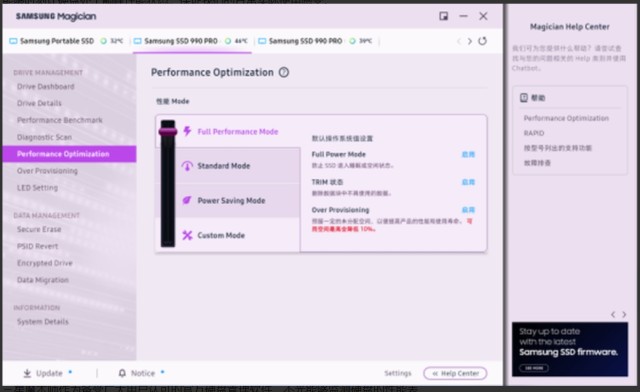Open Data Migration page

43,280
